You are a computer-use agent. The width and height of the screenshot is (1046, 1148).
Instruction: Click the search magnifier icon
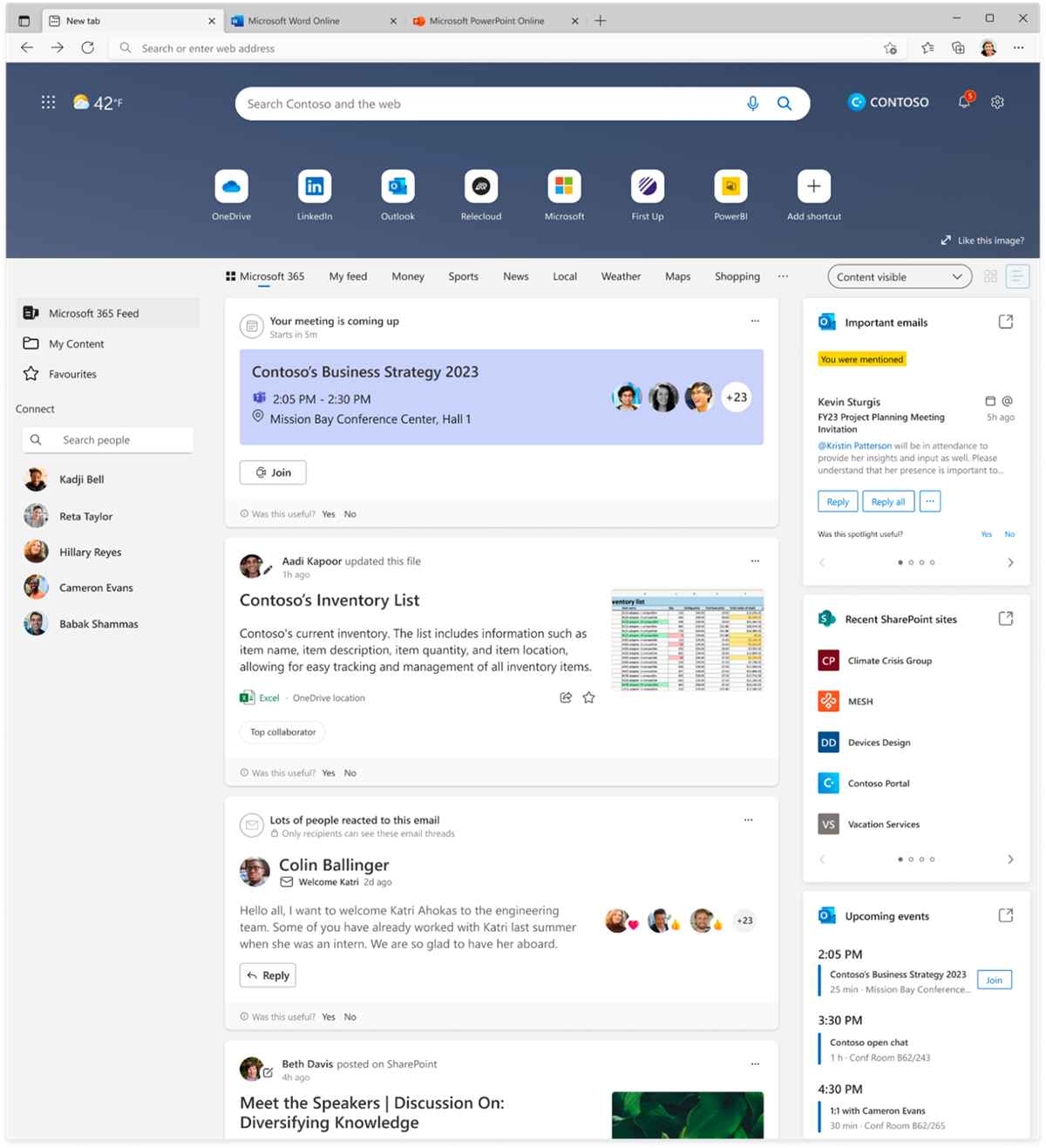pos(784,104)
